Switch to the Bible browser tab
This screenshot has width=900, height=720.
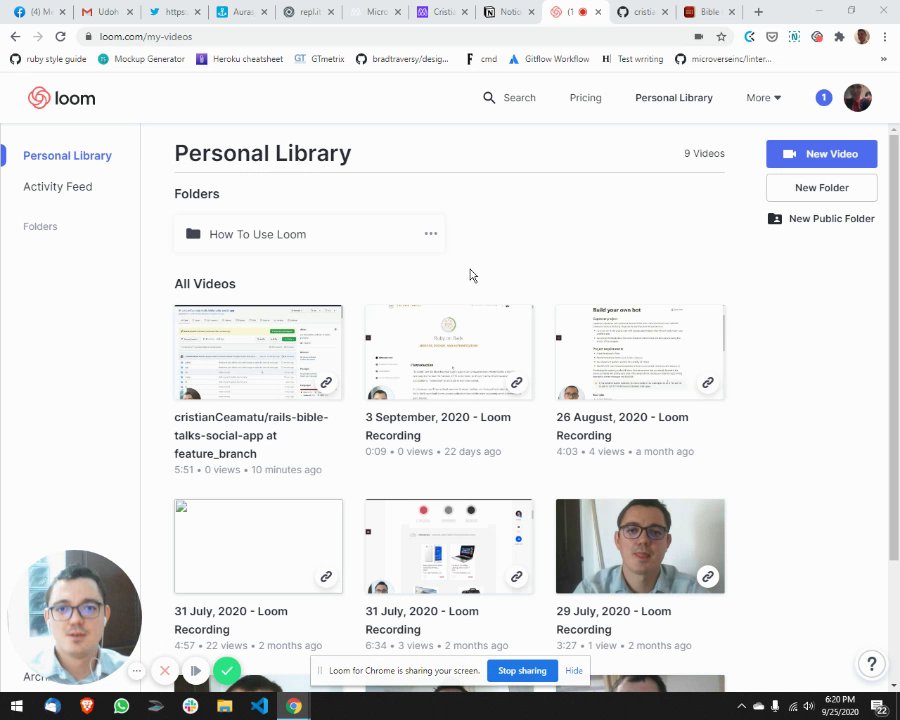(709, 11)
